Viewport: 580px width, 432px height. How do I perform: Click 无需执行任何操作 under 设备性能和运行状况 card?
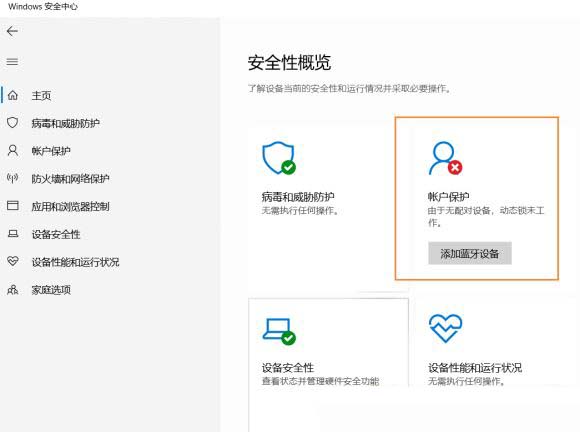pyautogui.click(x=466, y=381)
